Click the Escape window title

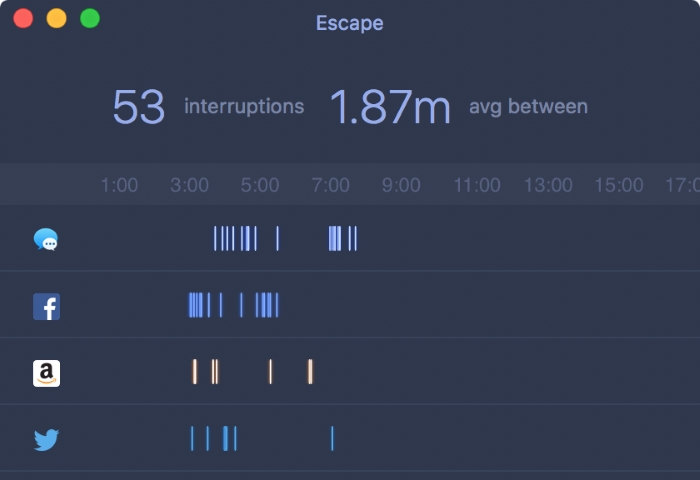(349, 22)
